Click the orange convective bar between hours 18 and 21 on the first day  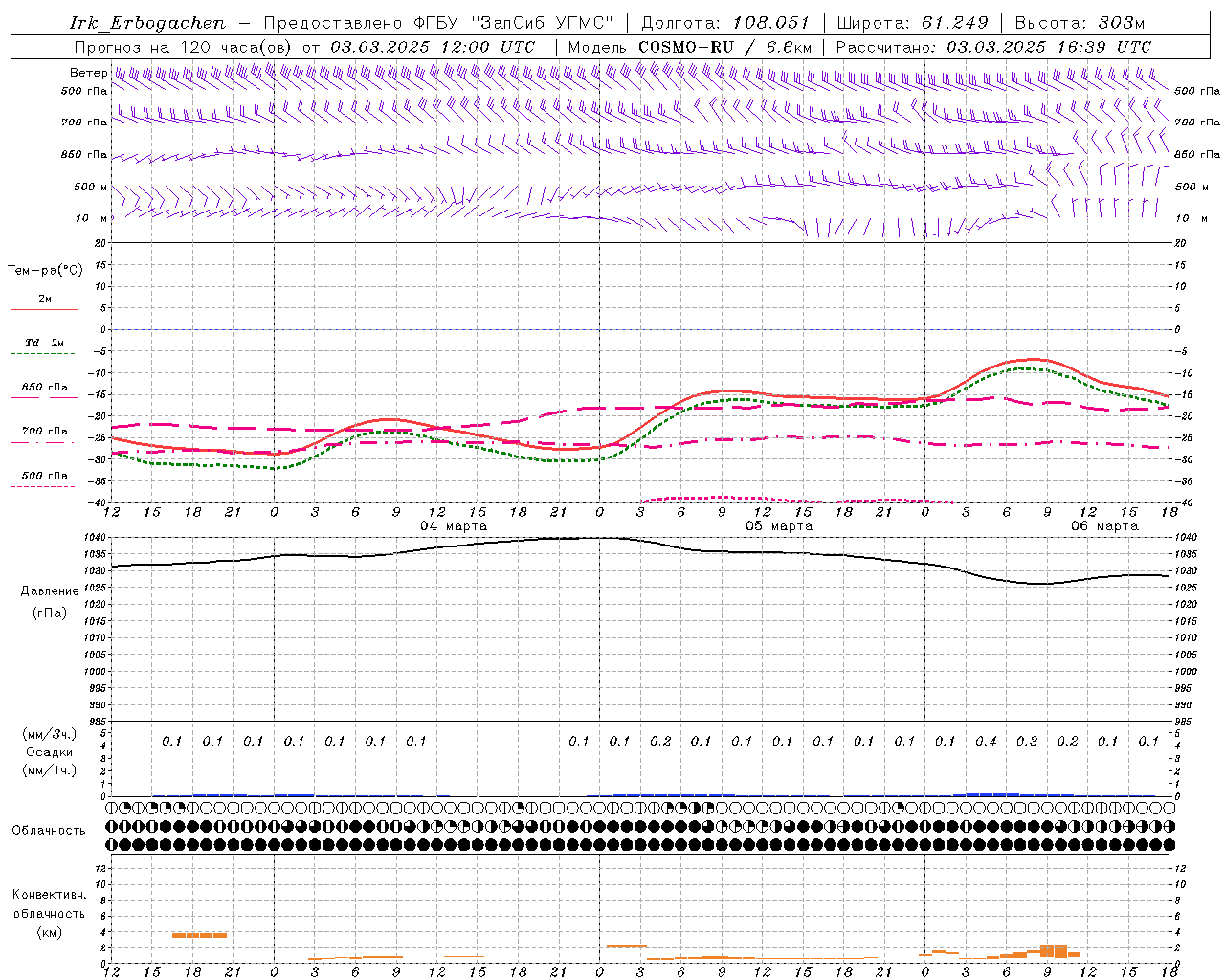click(x=199, y=935)
